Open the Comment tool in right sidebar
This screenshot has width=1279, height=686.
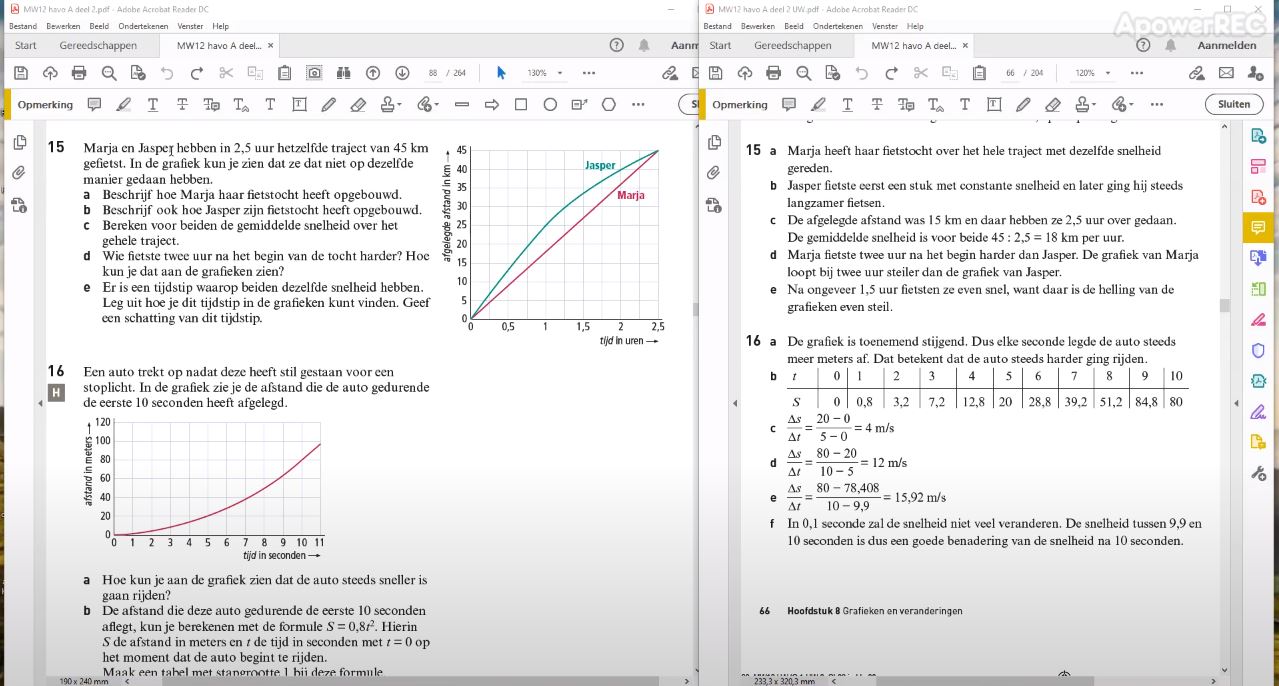click(1258, 227)
